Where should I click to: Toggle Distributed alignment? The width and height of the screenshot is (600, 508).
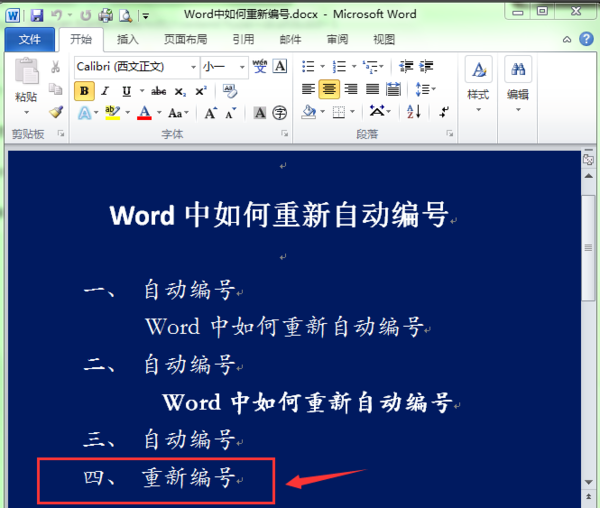[393, 89]
